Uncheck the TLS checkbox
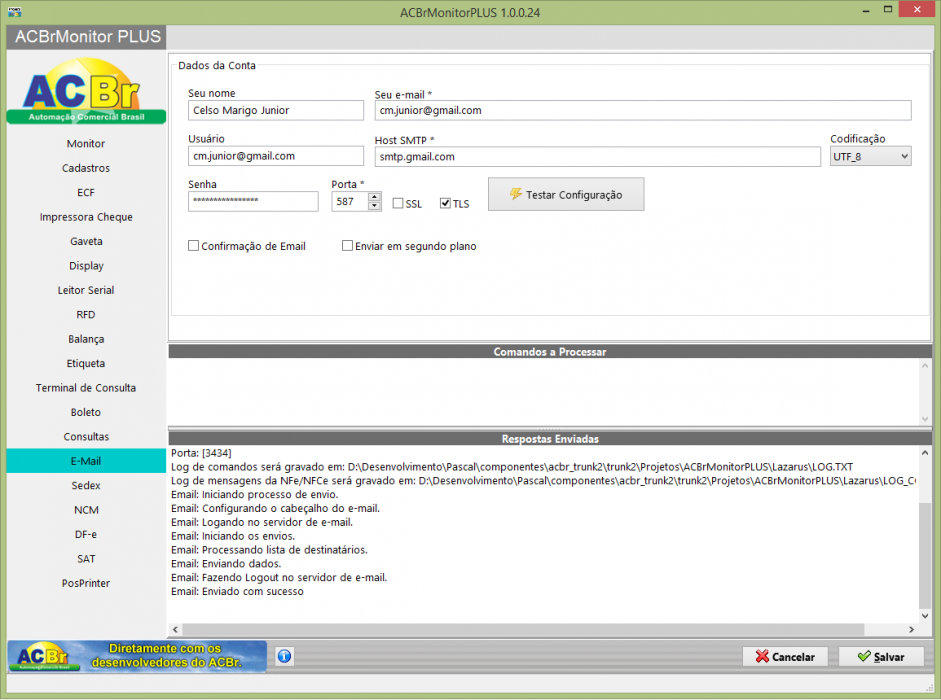The image size is (941, 700). click(445, 204)
